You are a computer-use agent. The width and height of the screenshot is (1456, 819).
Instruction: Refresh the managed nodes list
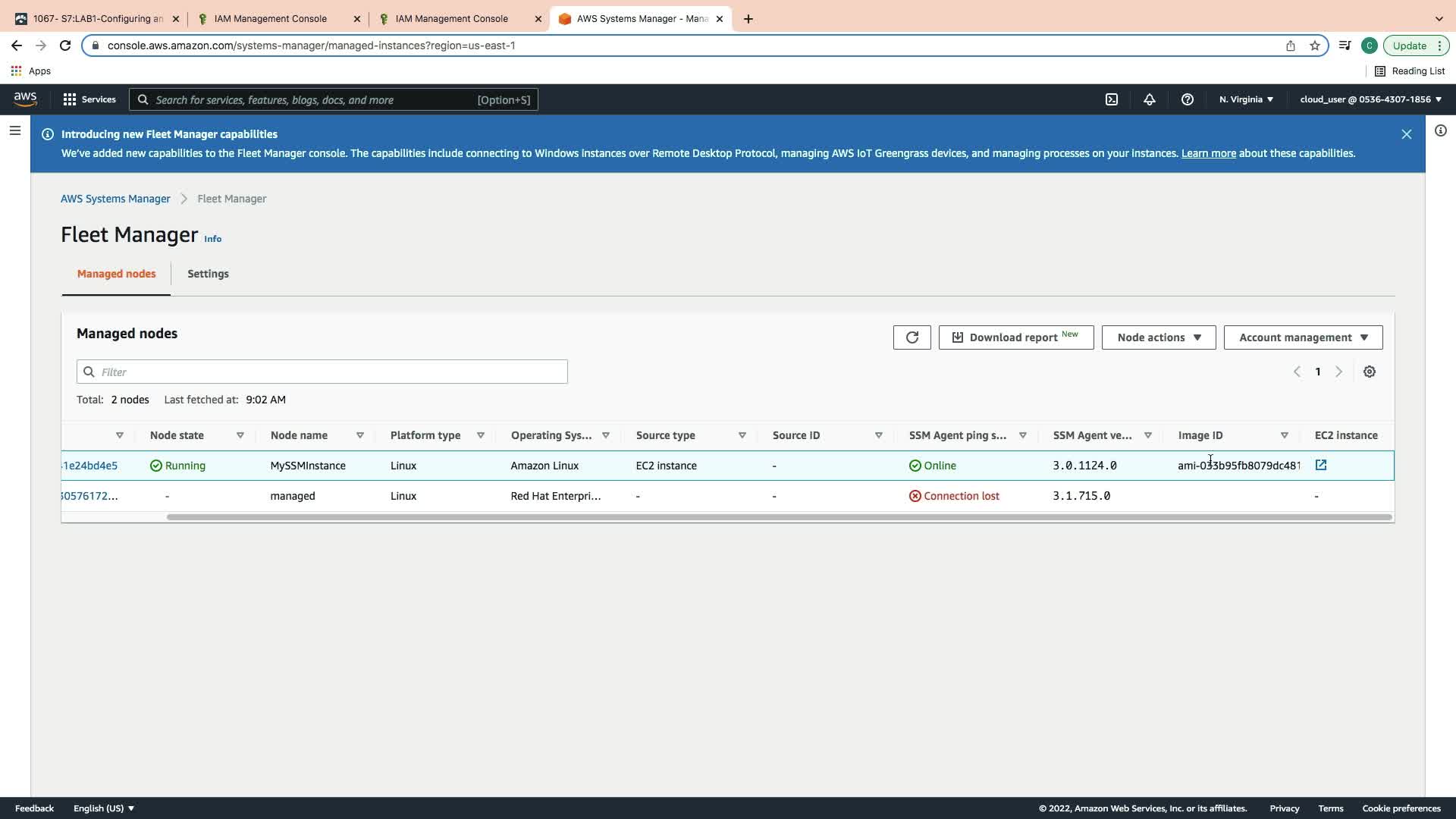pyautogui.click(x=912, y=337)
